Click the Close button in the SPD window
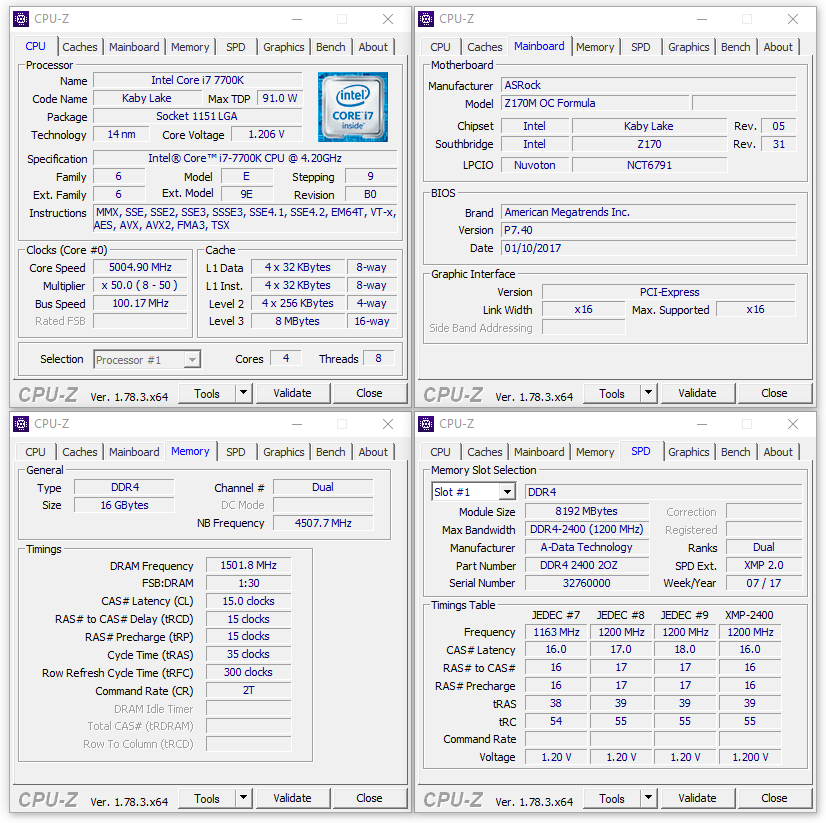826x823 pixels. coord(774,798)
